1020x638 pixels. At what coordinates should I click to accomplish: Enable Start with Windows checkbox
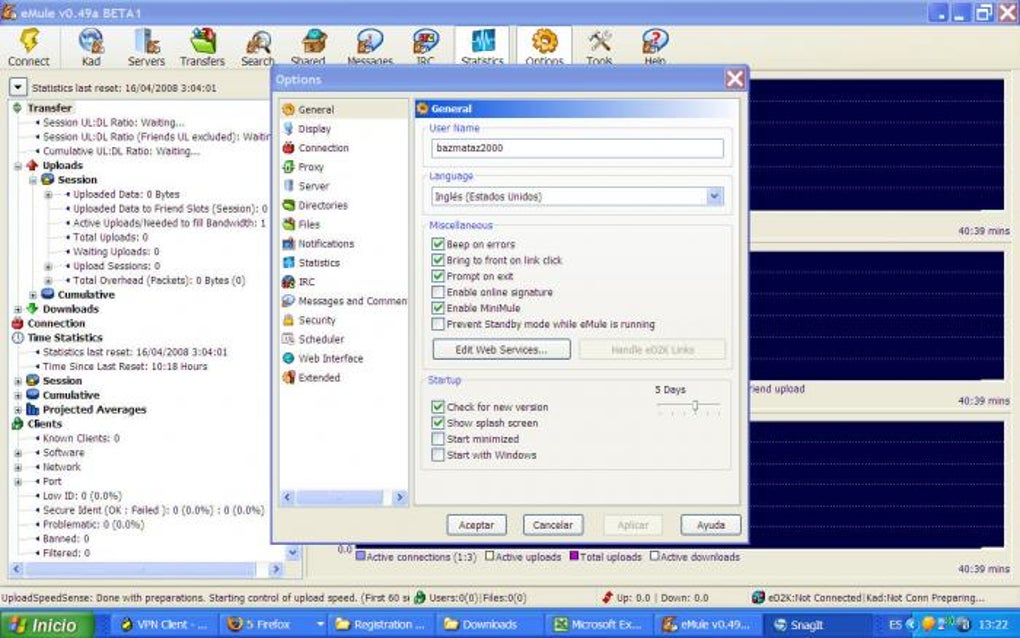pos(438,455)
